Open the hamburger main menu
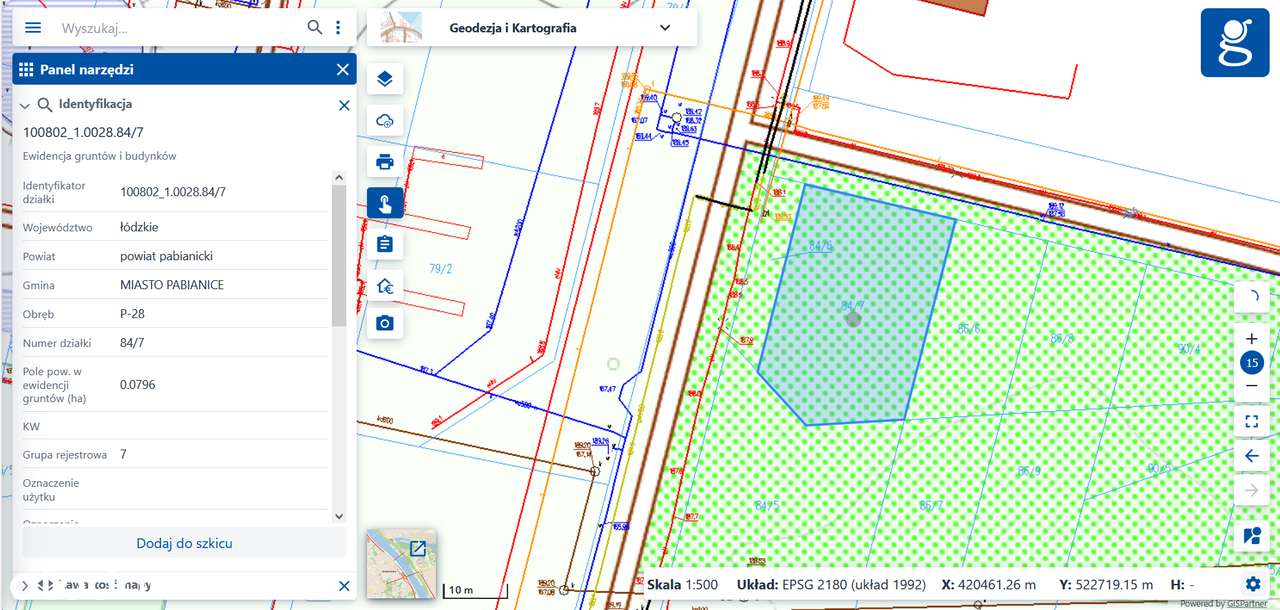 tap(33, 27)
